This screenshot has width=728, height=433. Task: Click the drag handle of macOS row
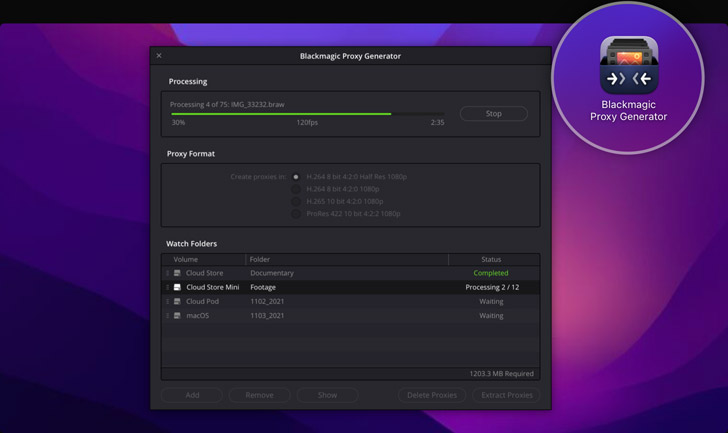pyautogui.click(x=167, y=316)
